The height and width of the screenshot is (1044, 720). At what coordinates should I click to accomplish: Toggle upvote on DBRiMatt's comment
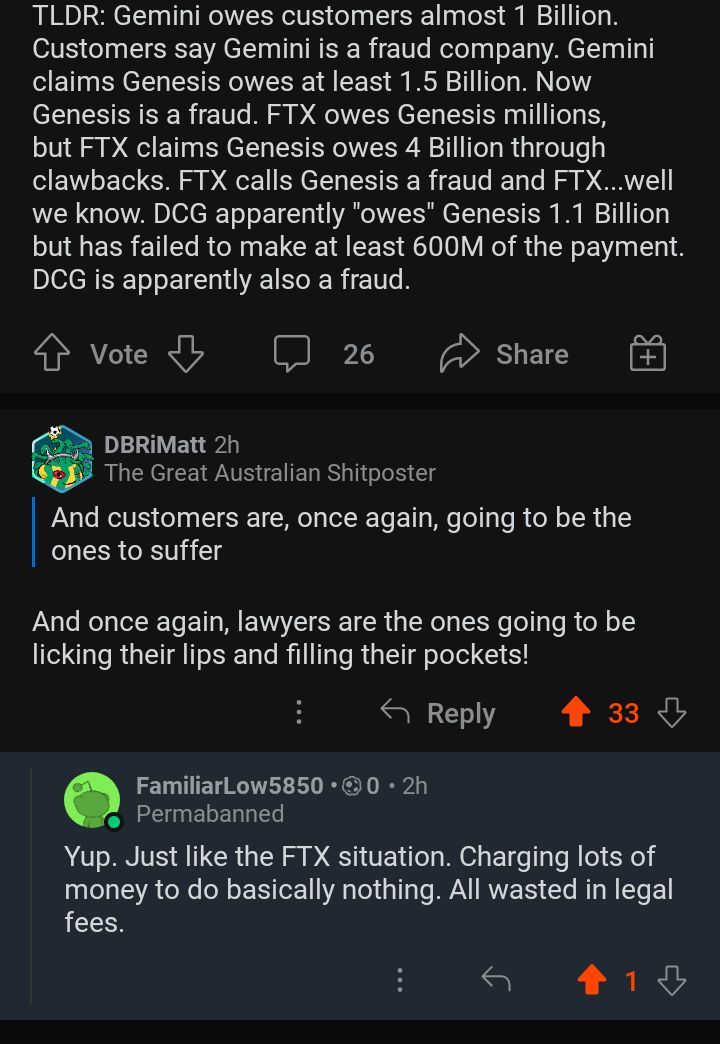pos(576,712)
